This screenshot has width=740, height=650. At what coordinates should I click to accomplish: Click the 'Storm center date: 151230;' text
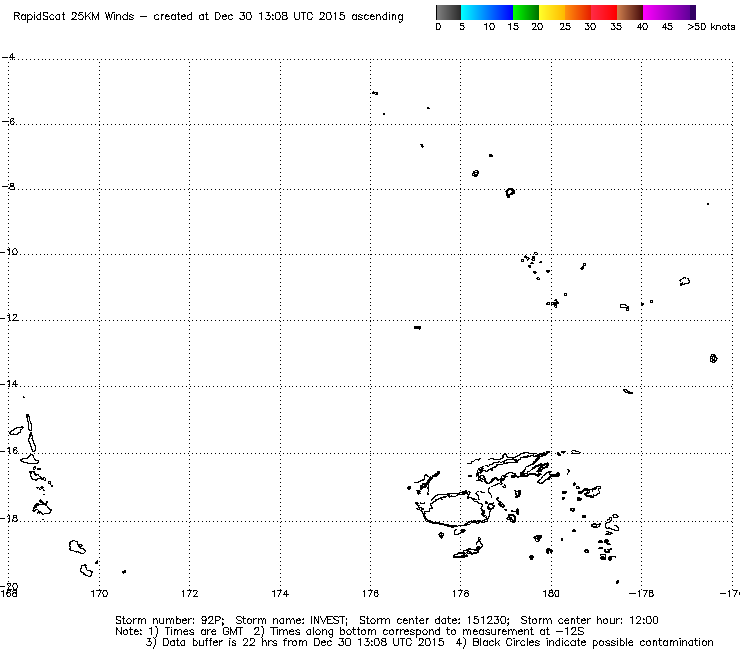tap(434, 620)
